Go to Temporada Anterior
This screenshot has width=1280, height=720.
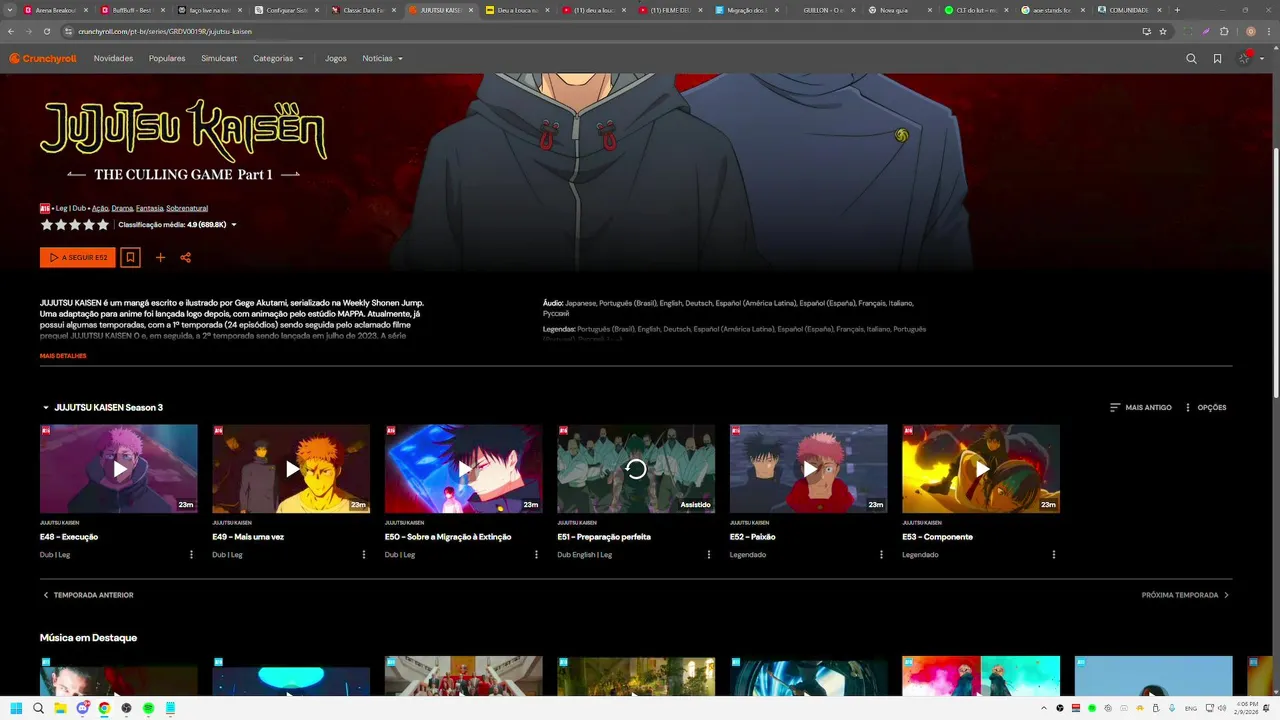[x=88, y=595]
